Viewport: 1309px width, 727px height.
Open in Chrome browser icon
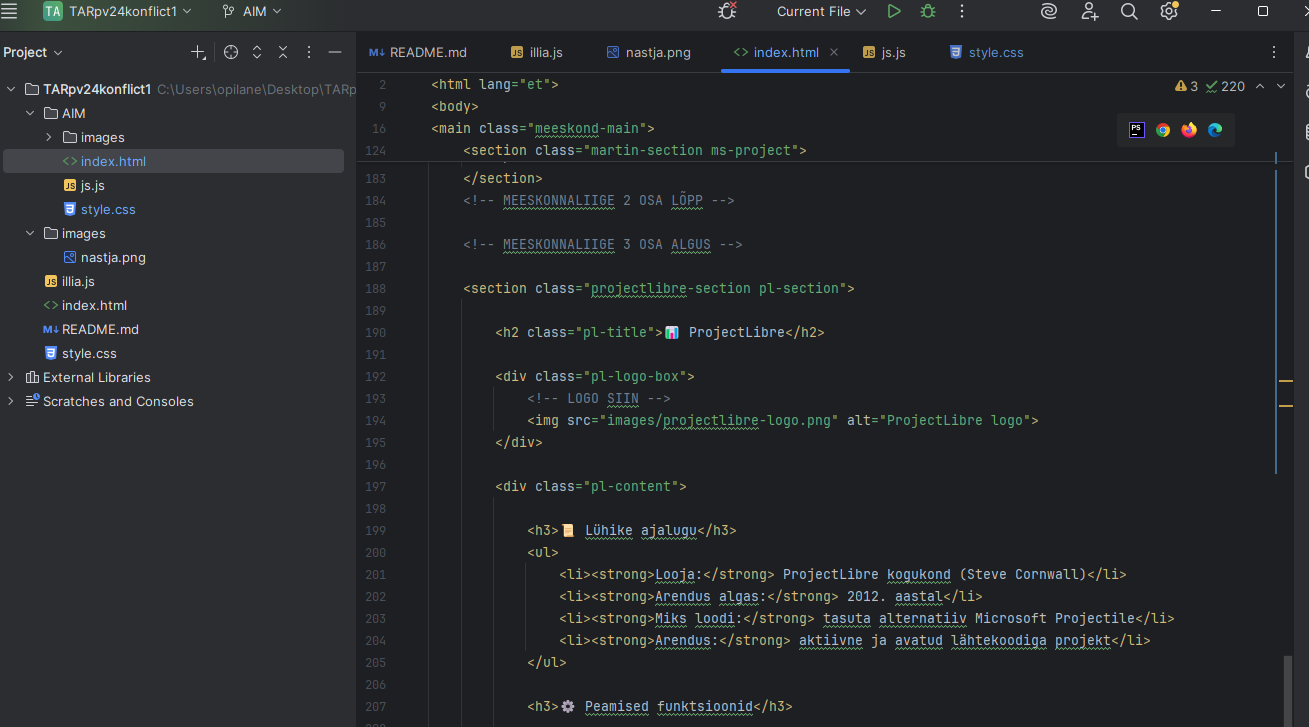click(x=1163, y=130)
